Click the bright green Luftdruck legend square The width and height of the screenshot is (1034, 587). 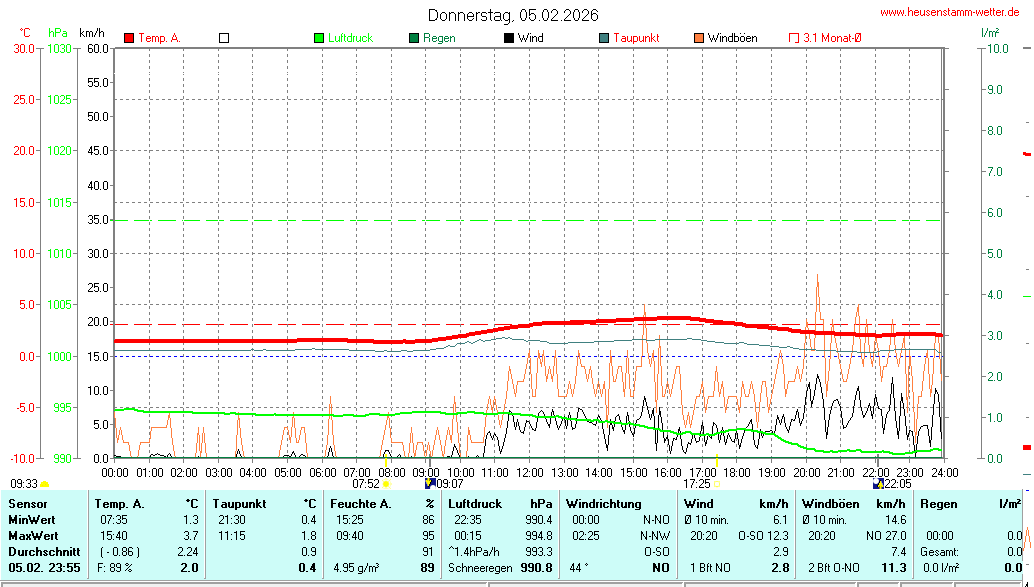[x=319, y=38]
